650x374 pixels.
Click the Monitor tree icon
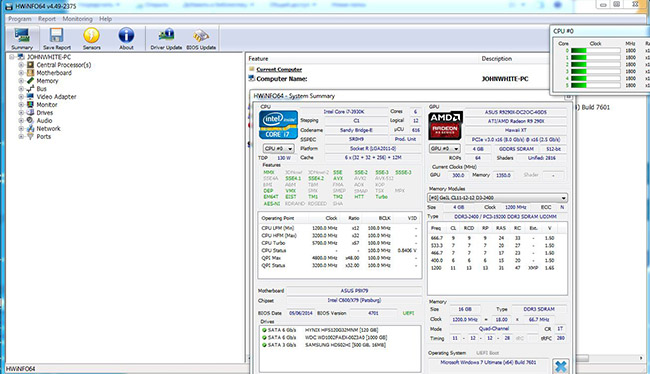tap(30, 104)
